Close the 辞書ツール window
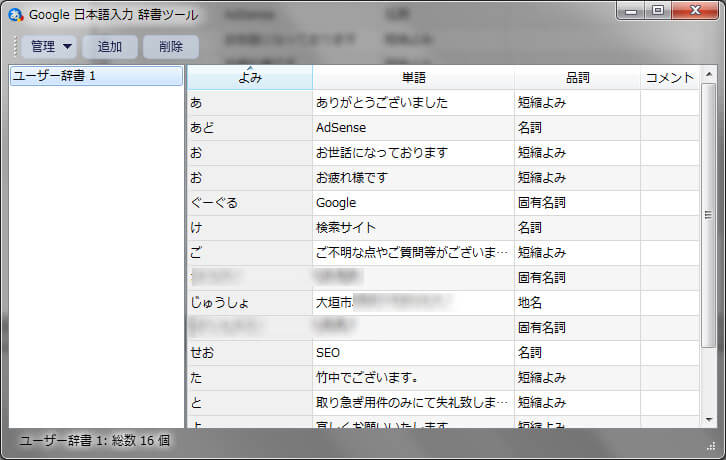This screenshot has height=460, width=726. pyautogui.click(x=695, y=11)
